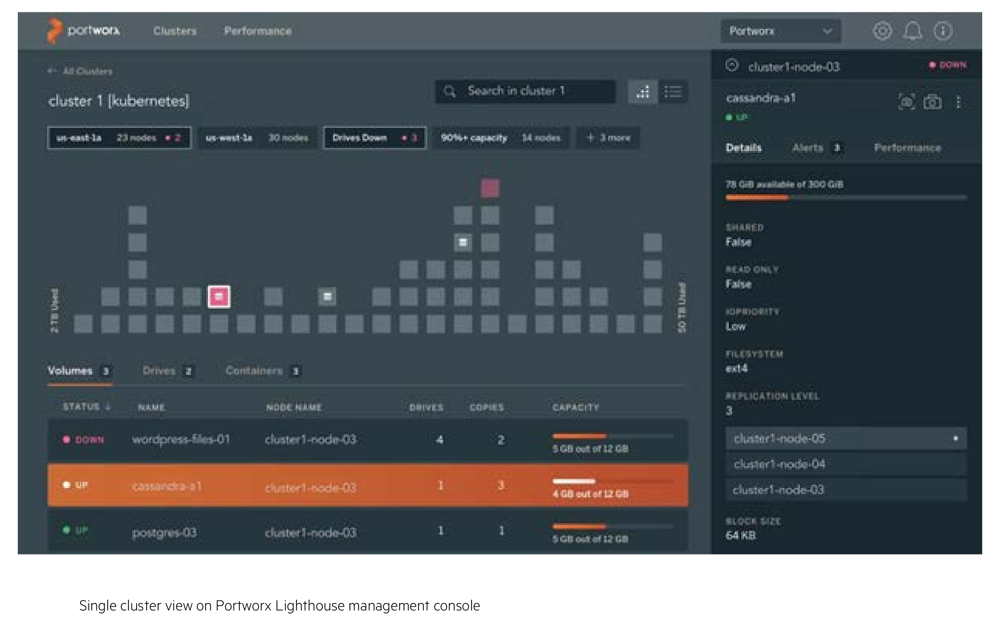Toggle the Drives Down filter chip
The width and height of the screenshot is (1000, 629).
tap(375, 138)
